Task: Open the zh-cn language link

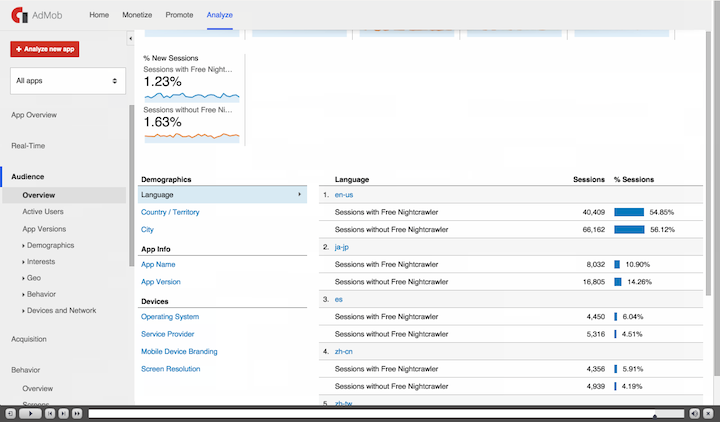Action: [343, 352]
